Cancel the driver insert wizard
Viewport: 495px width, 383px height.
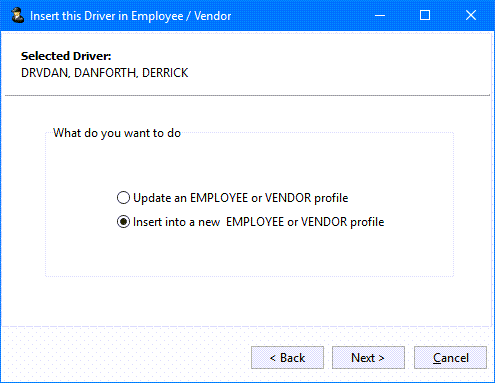tap(450, 358)
